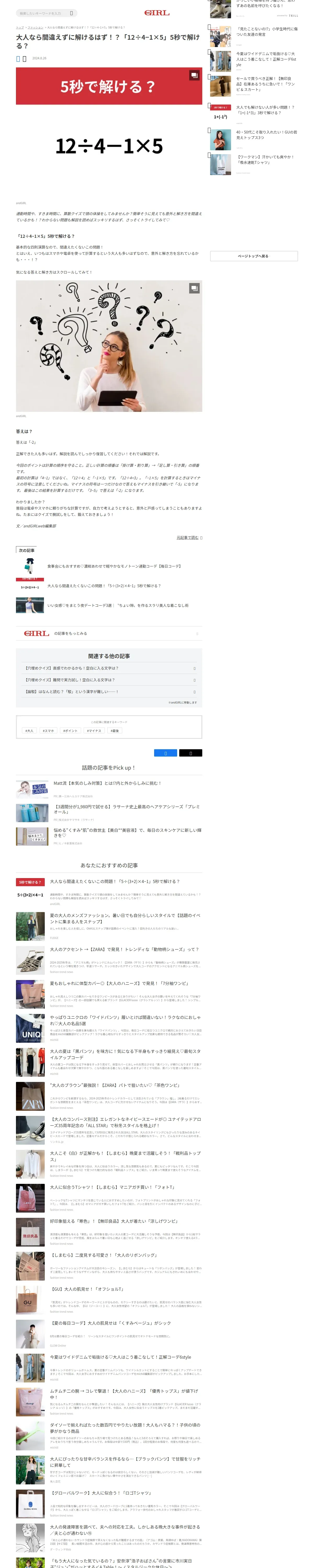The width and height of the screenshot is (314, 1568).
Task: Open コンバース ALL STAR 値上げ article
Action: coord(125,1122)
